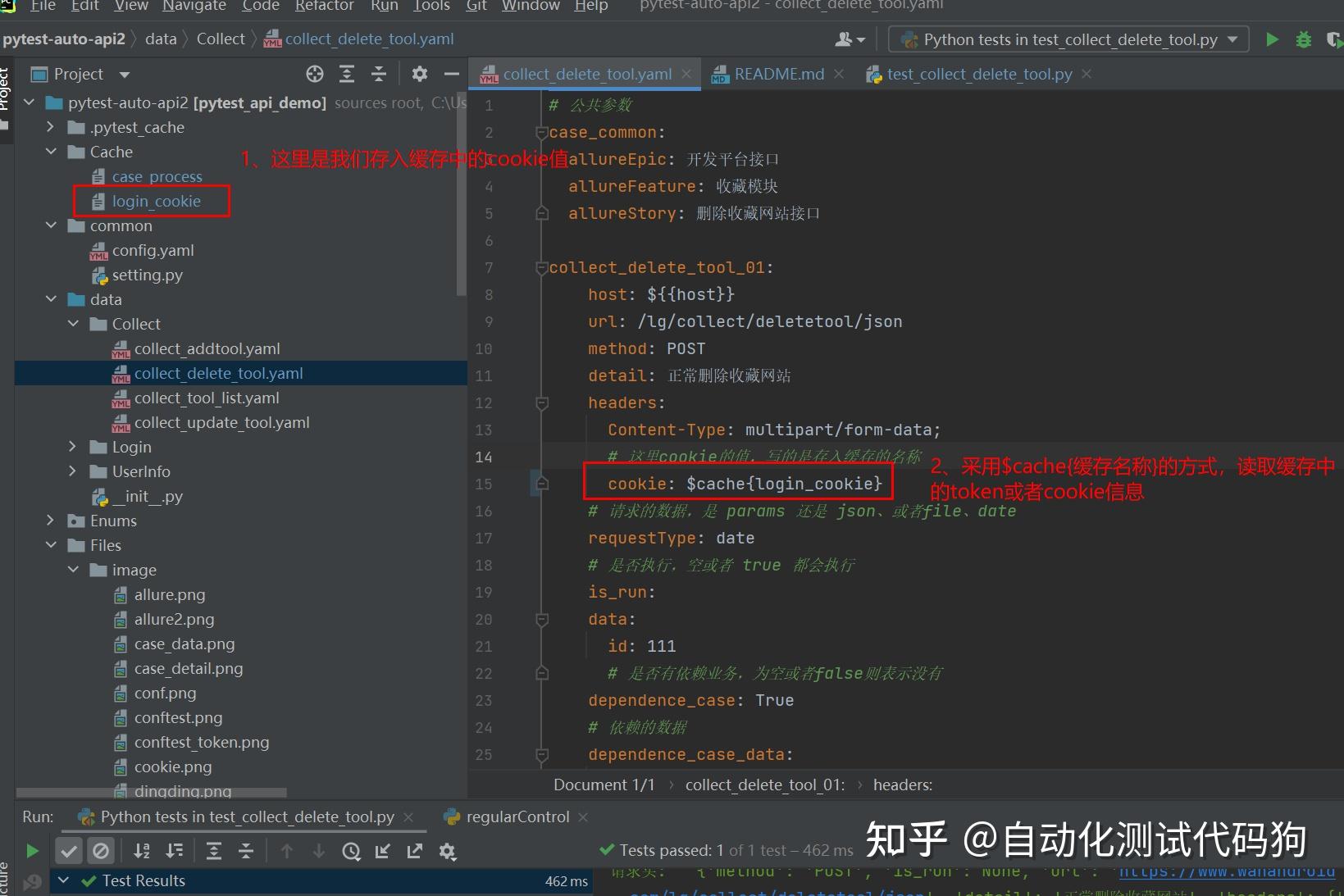Export test results via export icon
1344x896 pixels.
point(415,851)
